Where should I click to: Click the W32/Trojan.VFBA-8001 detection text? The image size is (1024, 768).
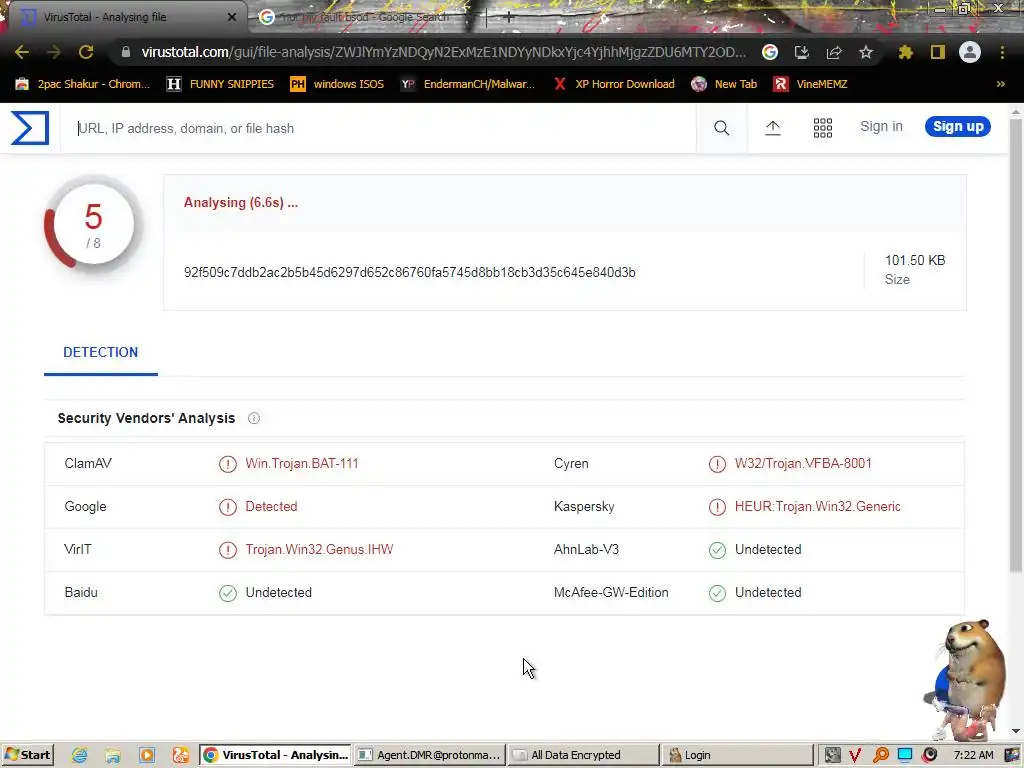[x=803, y=464]
